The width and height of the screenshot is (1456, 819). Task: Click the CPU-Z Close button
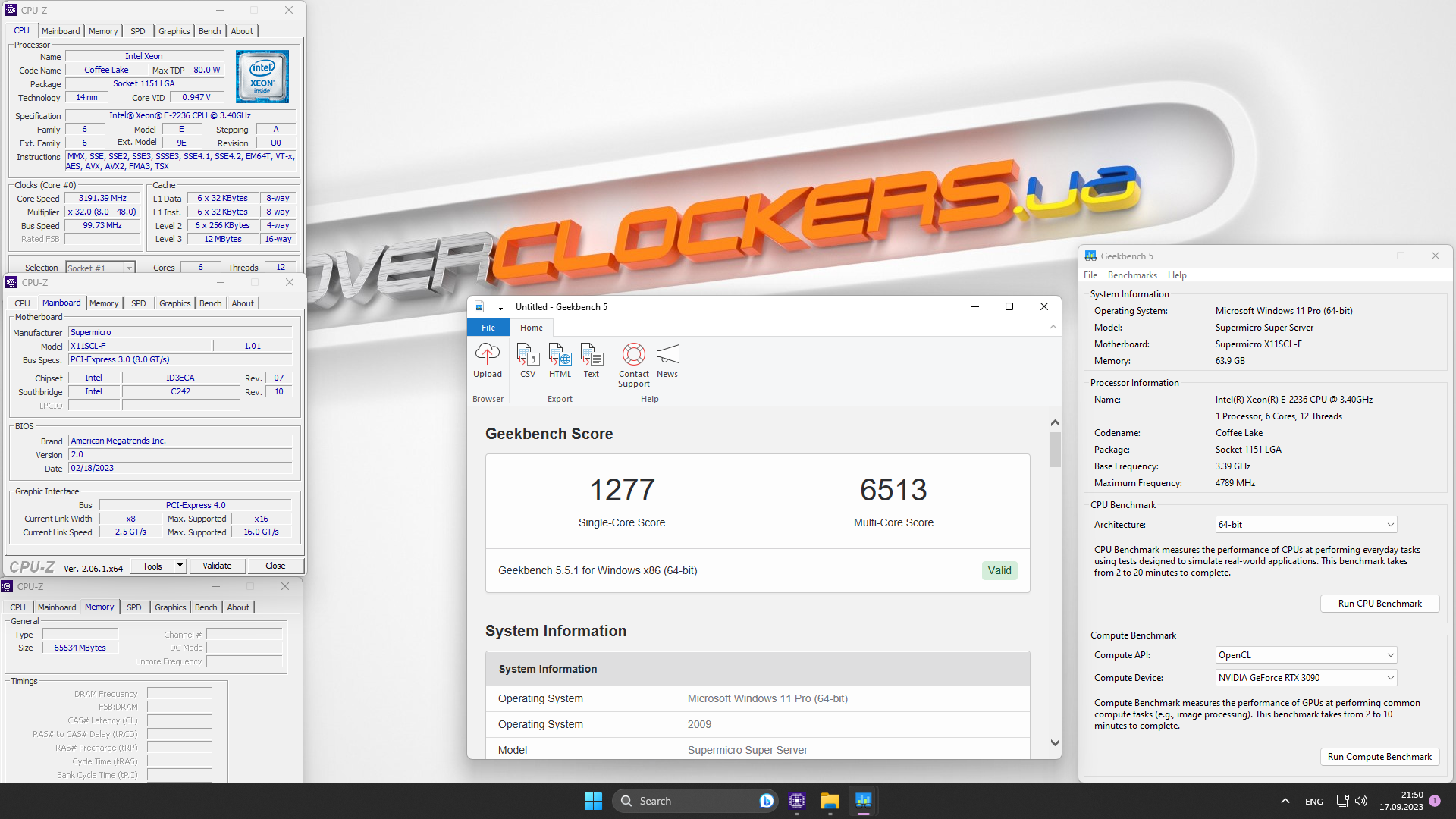tap(275, 566)
